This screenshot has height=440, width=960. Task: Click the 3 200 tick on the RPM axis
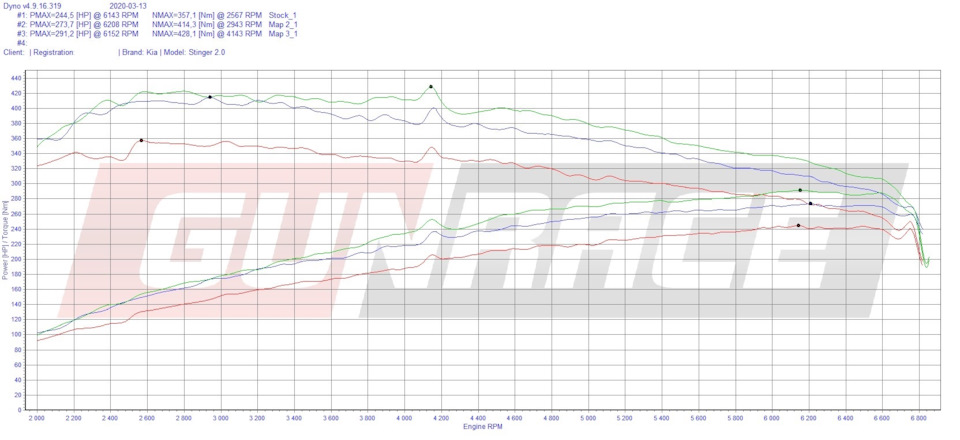(x=257, y=418)
